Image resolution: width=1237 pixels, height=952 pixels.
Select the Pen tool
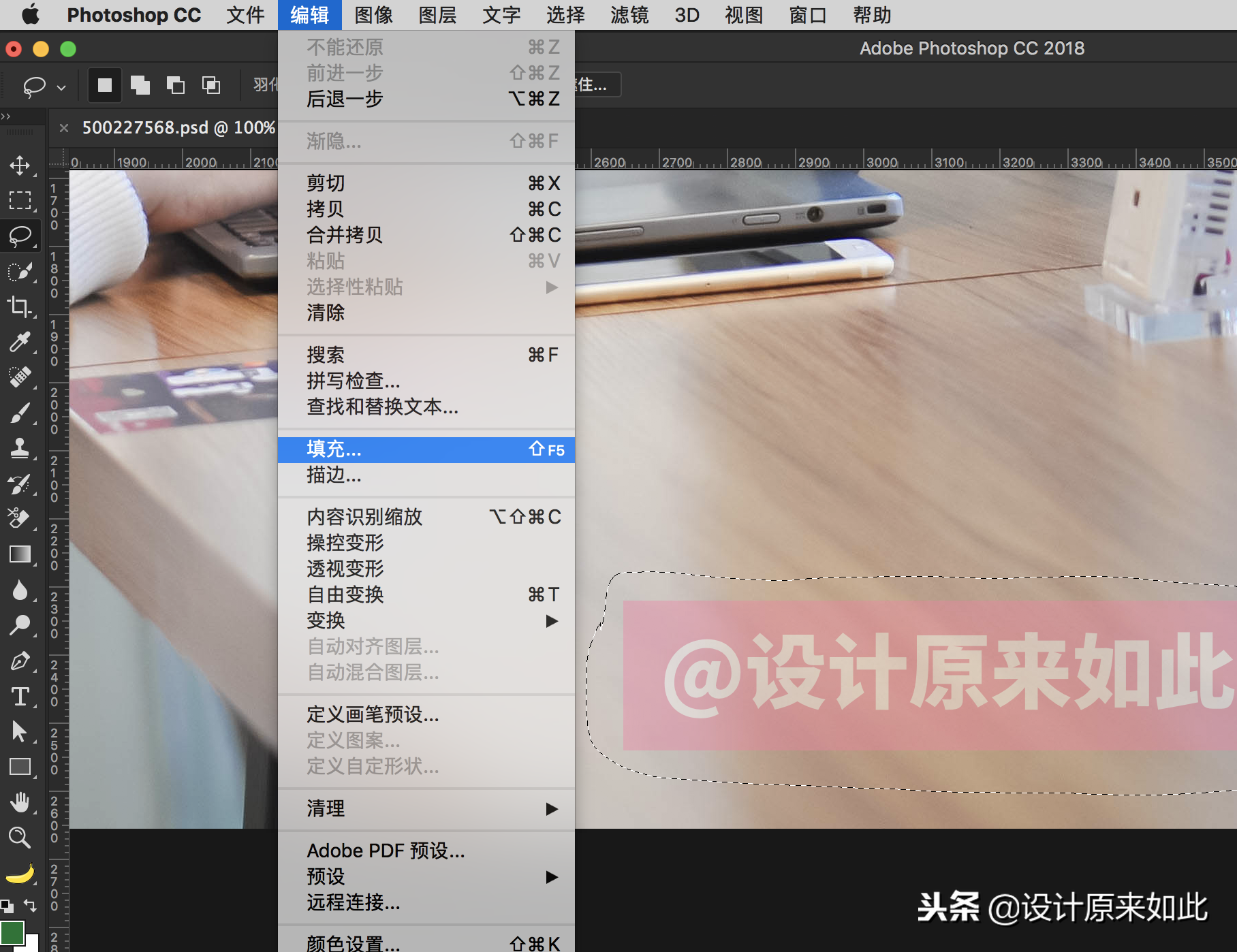click(x=20, y=661)
